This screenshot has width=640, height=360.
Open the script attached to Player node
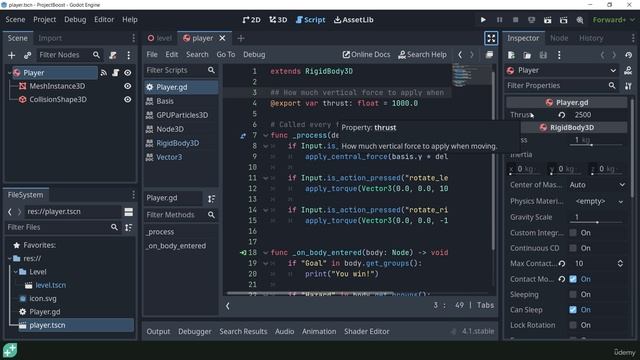[x=116, y=73]
